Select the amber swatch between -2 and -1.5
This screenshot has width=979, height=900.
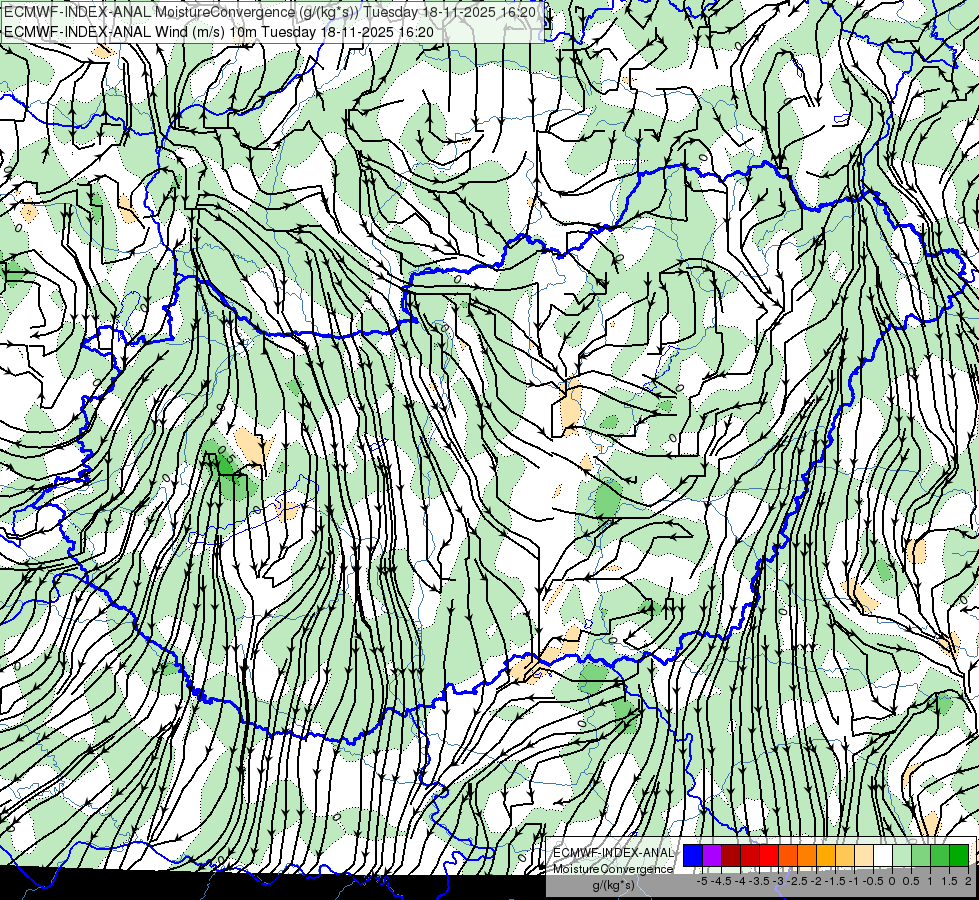point(827,856)
